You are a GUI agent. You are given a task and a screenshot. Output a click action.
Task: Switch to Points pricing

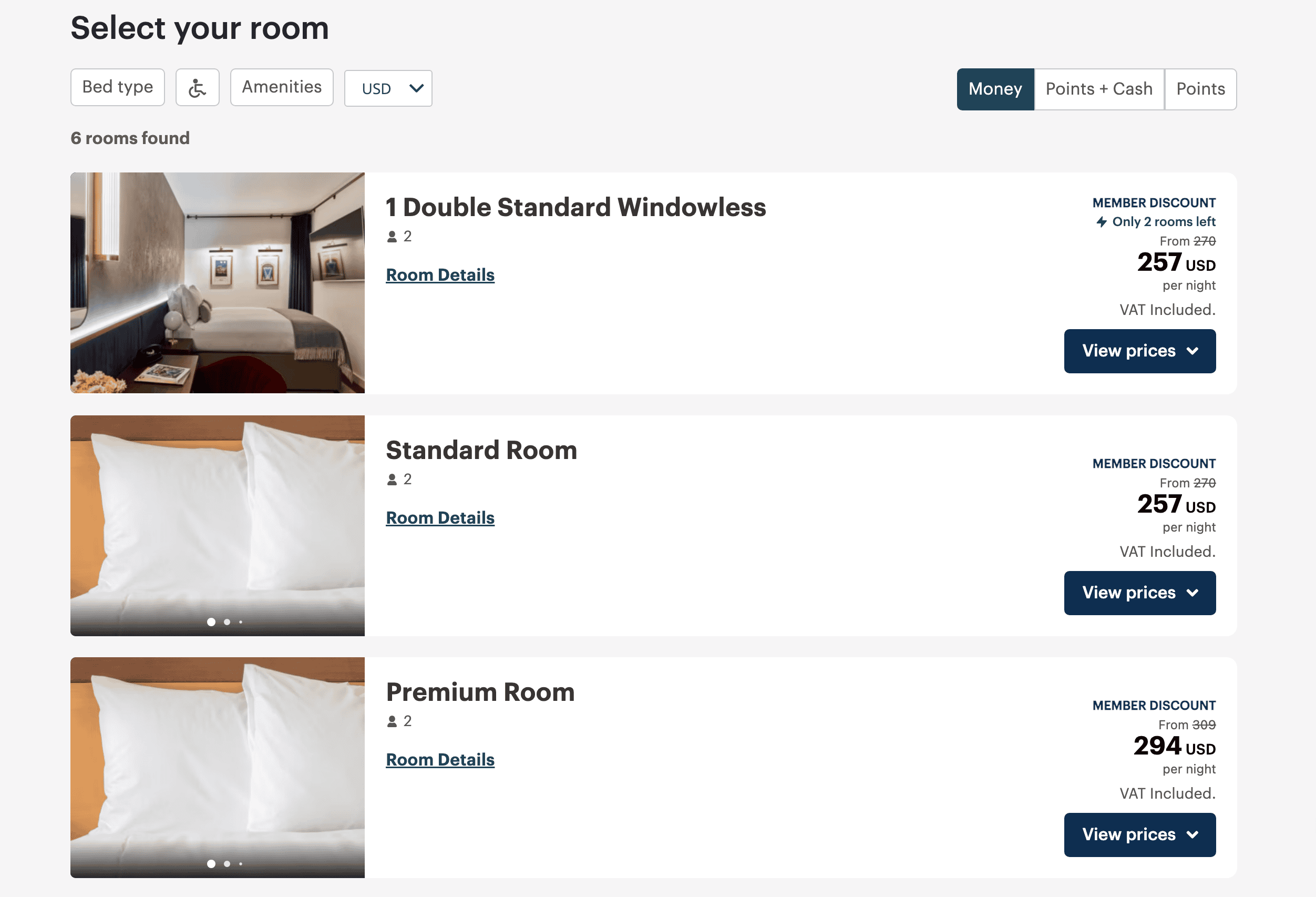tap(1200, 89)
